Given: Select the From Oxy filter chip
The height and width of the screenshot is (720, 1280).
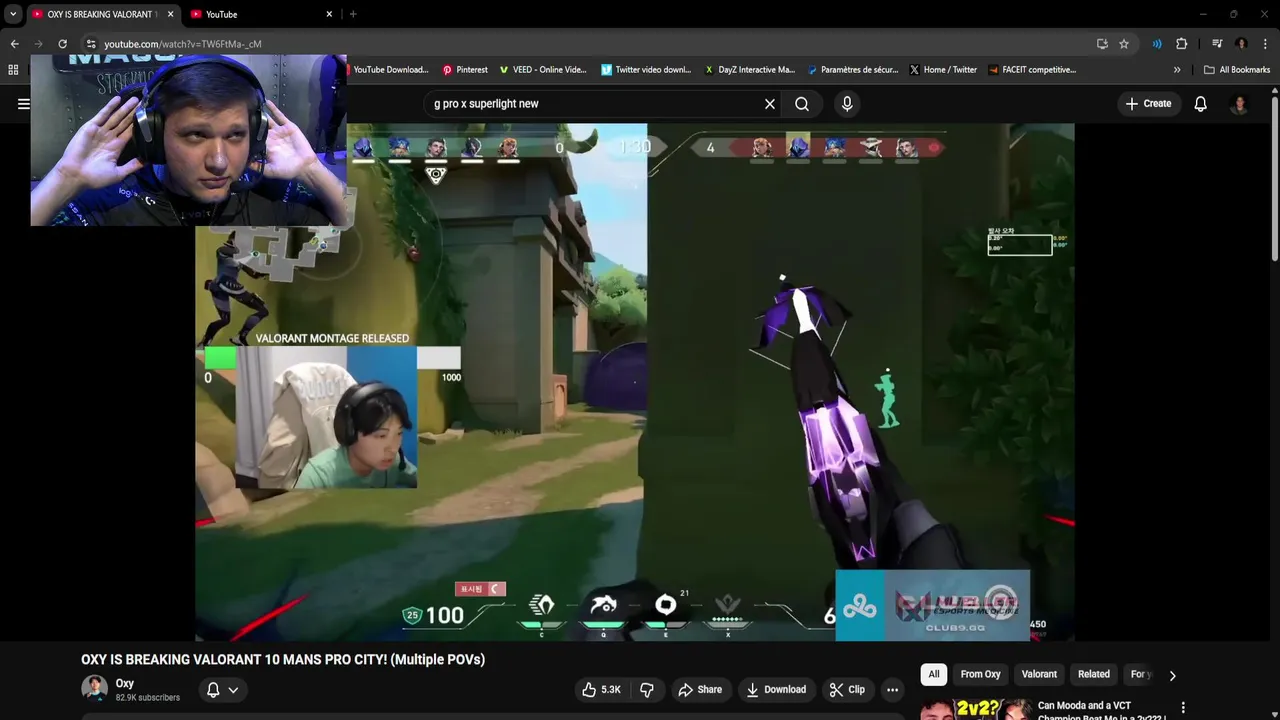Looking at the screenshot, I should (x=980, y=674).
